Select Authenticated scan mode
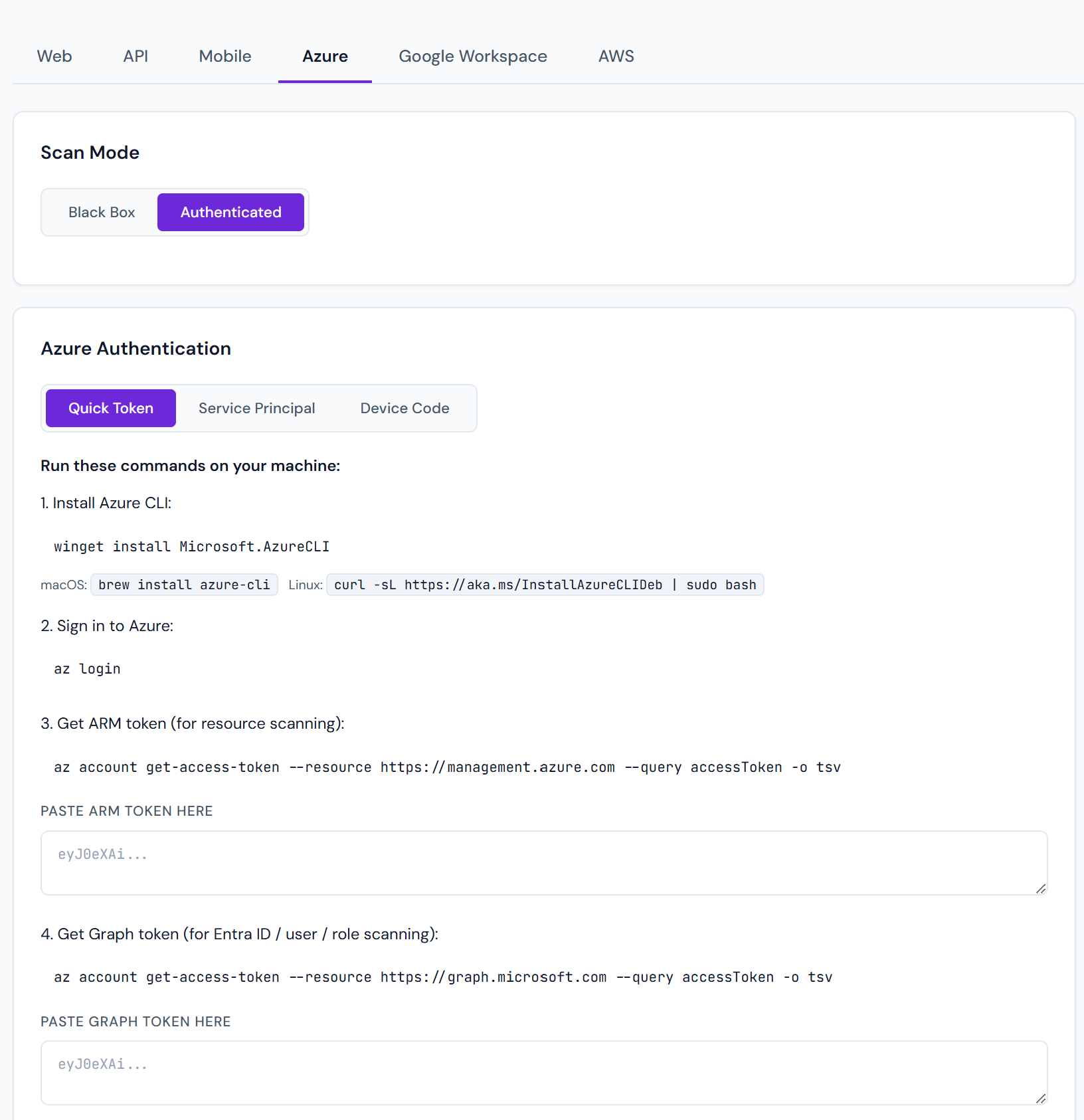Image resolution: width=1084 pixels, height=1120 pixels. 230,213
